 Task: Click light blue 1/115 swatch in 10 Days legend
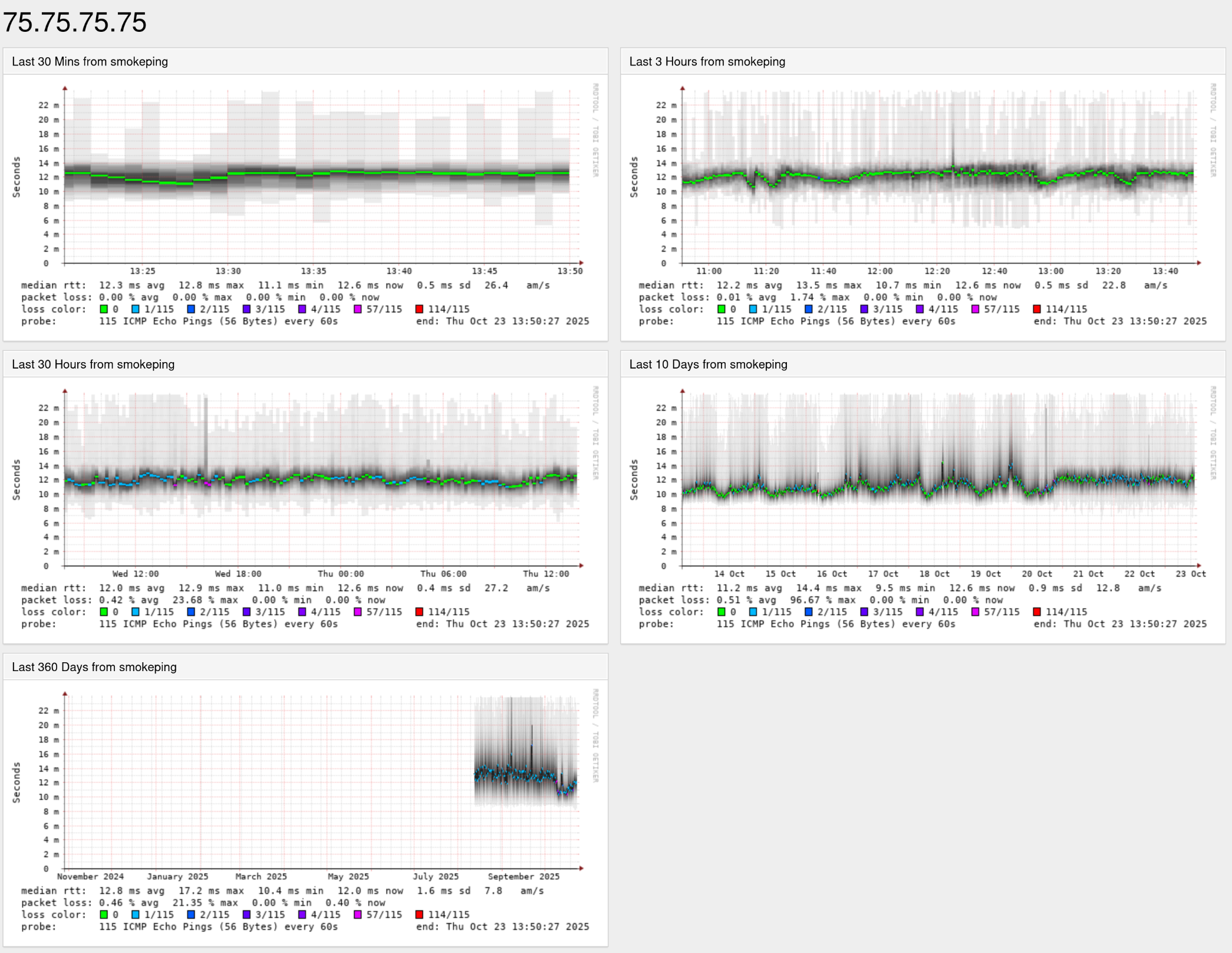click(753, 612)
